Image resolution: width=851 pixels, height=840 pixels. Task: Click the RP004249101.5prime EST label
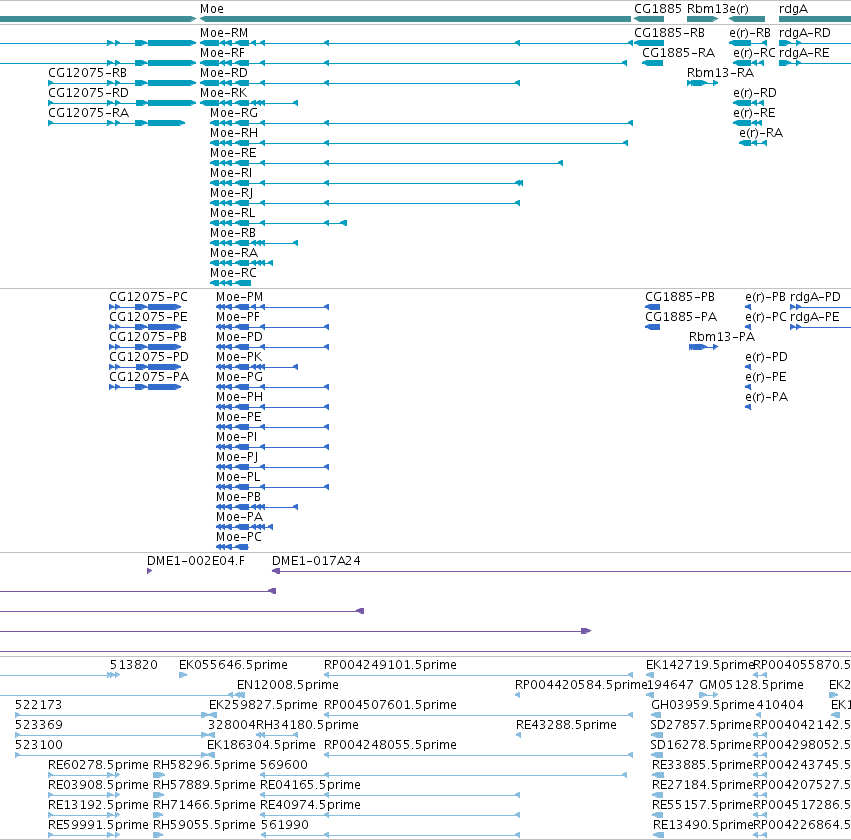coord(390,665)
